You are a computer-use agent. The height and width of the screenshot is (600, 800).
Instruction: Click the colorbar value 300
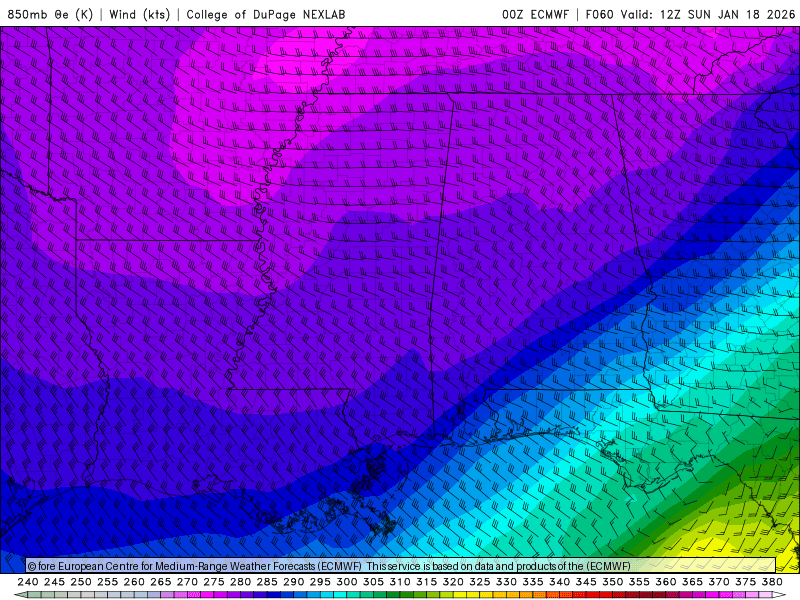[346, 582]
